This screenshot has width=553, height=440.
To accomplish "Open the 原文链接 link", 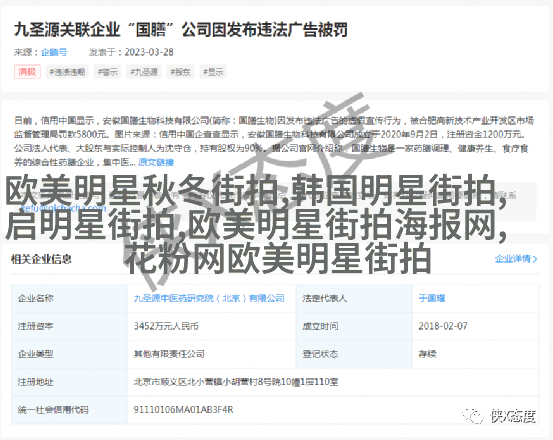I will click(x=156, y=162).
